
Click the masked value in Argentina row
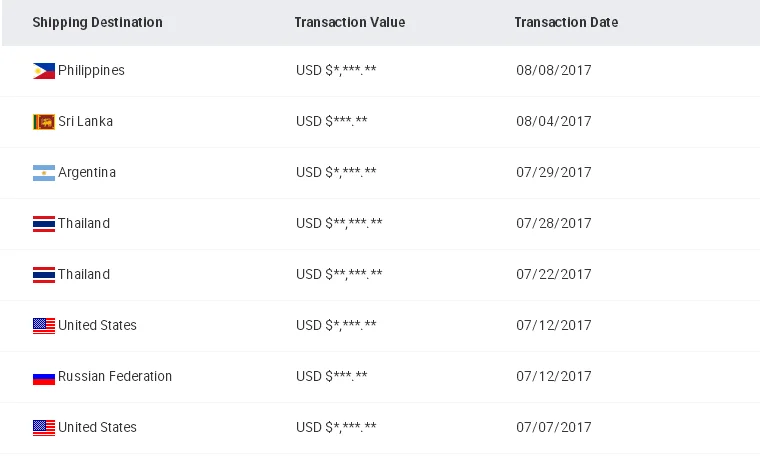pos(336,173)
